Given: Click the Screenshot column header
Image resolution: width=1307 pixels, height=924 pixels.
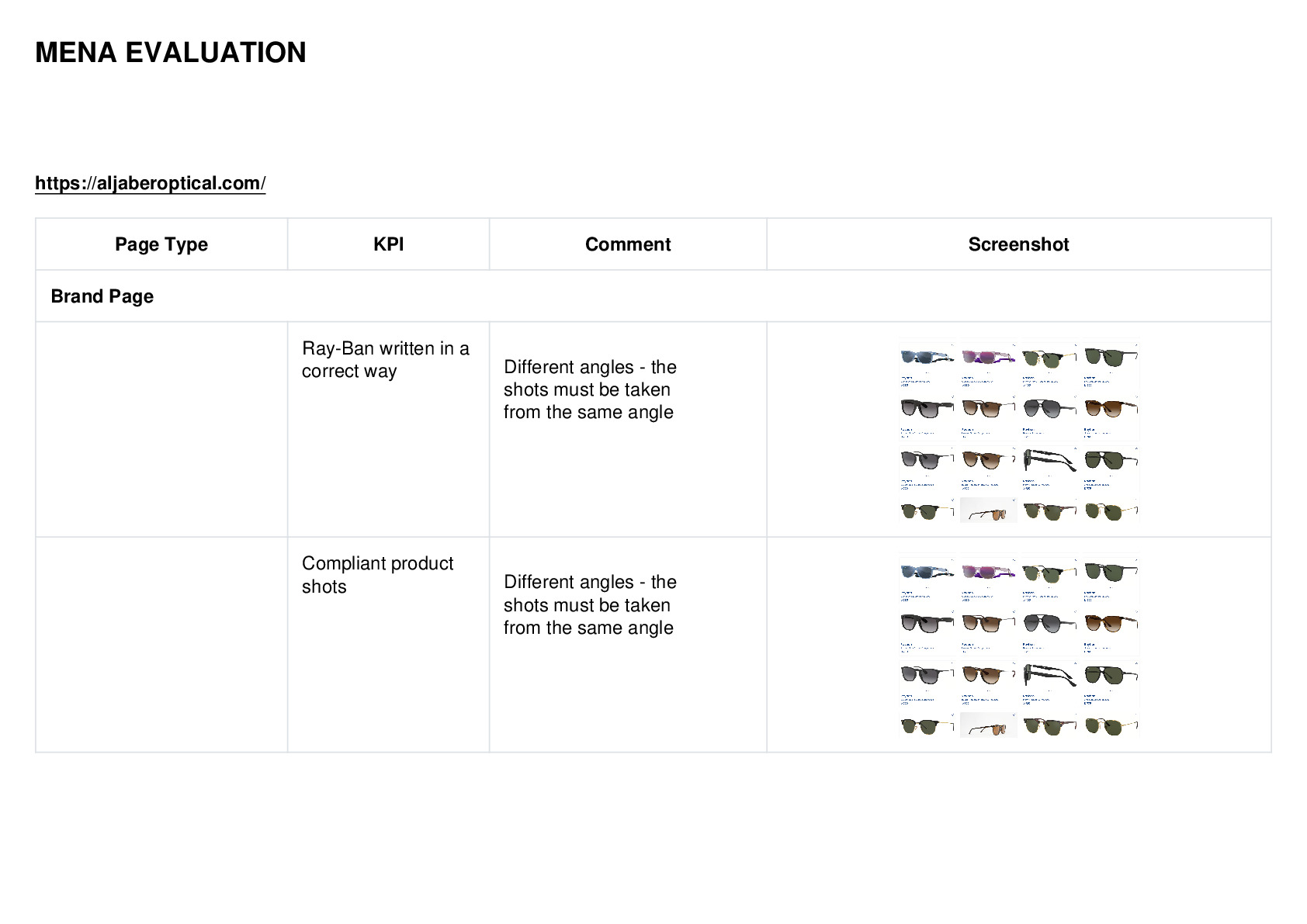Looking at the screenshot, I should (x=1018, y=244).
